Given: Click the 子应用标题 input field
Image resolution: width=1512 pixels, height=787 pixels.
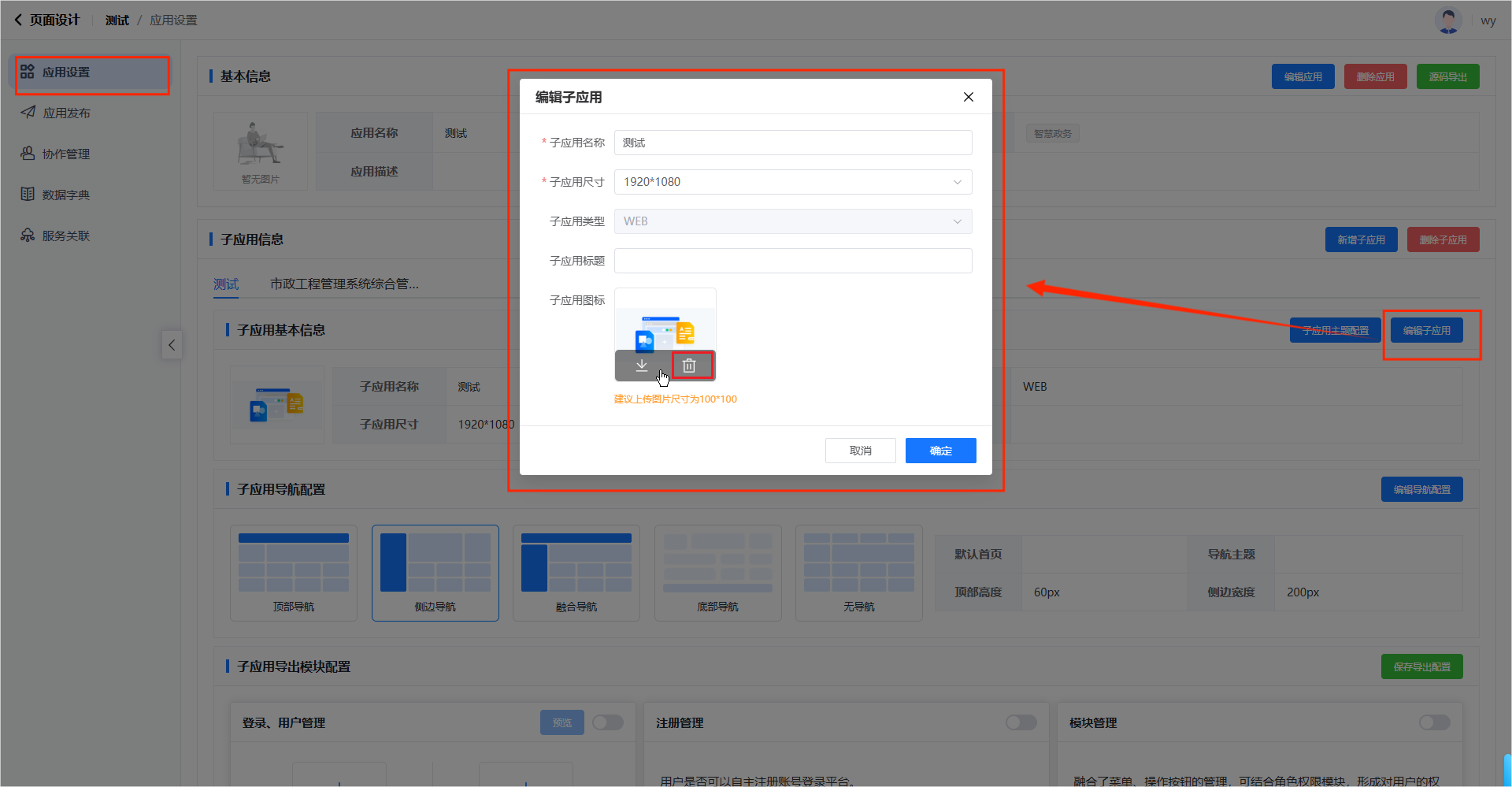Looking at the screenshot, I should pyautogui.click(x=792, y=261).
